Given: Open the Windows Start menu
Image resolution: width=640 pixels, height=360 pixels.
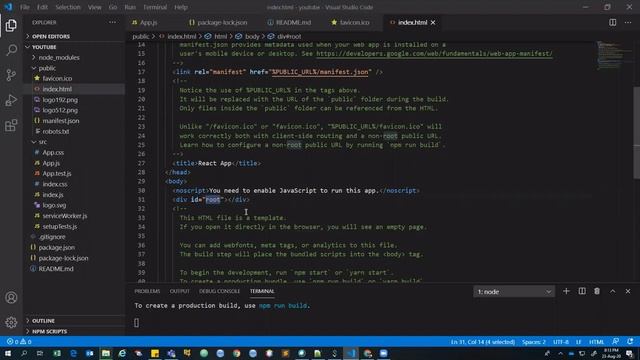Looking at the screenshot, I should 8,353.
